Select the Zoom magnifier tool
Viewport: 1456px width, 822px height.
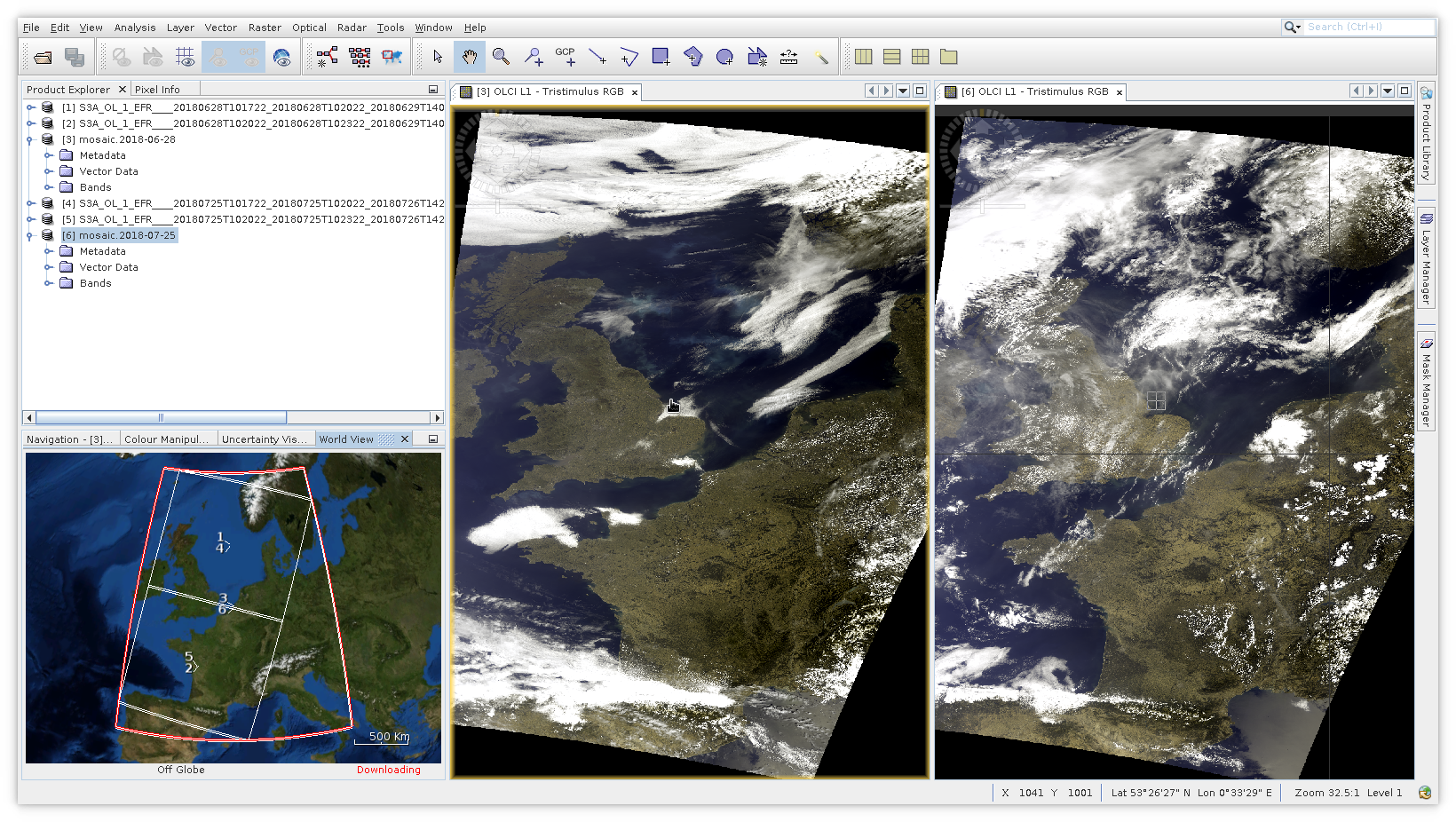(501, 57)
